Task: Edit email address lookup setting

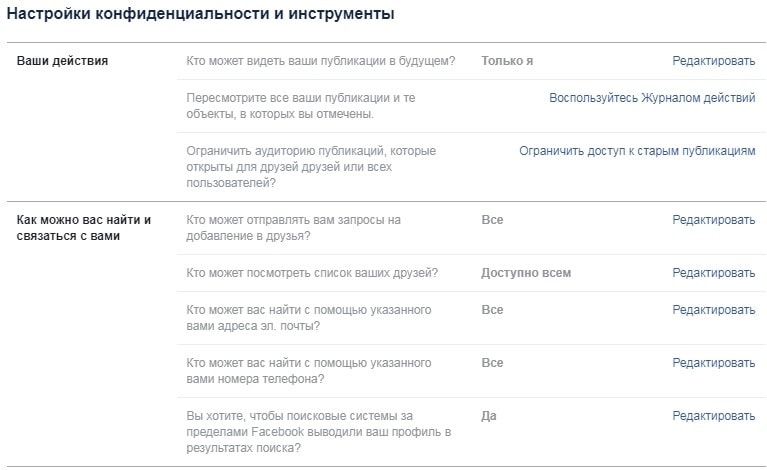Action: [x=713, y=310]
